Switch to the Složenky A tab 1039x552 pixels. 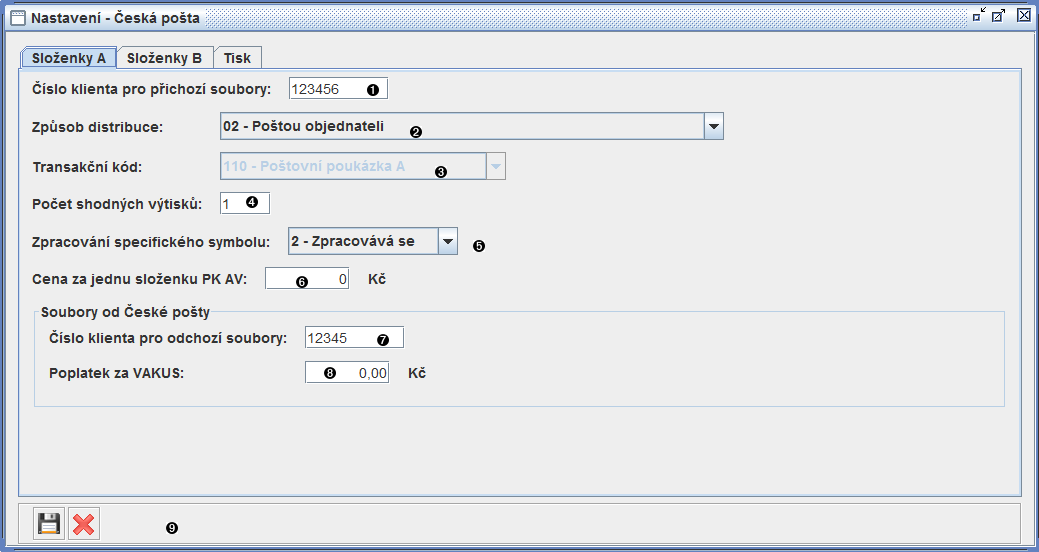coord(69,57)
